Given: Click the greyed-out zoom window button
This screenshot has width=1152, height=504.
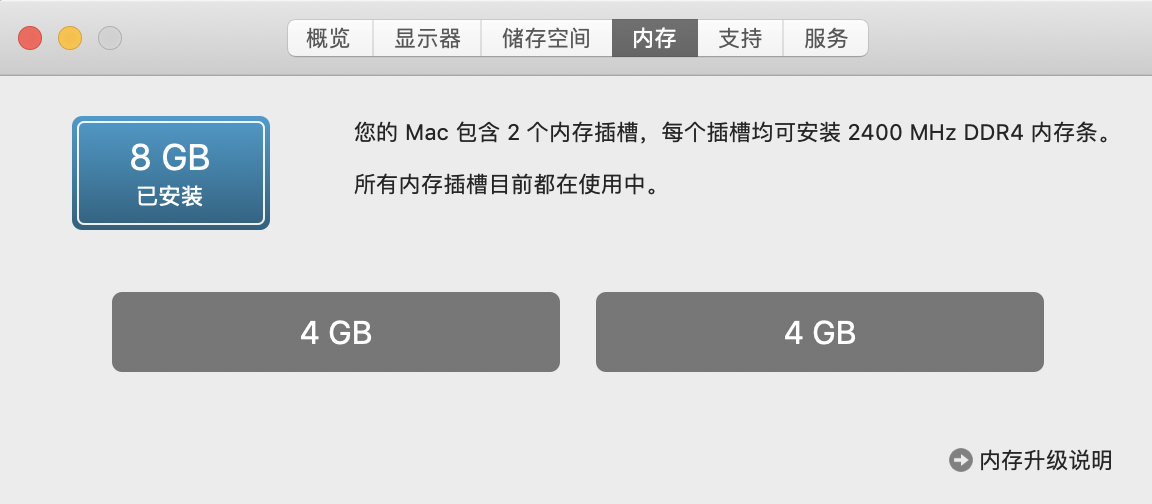Looking at the screenshot, I should [109, 37].
